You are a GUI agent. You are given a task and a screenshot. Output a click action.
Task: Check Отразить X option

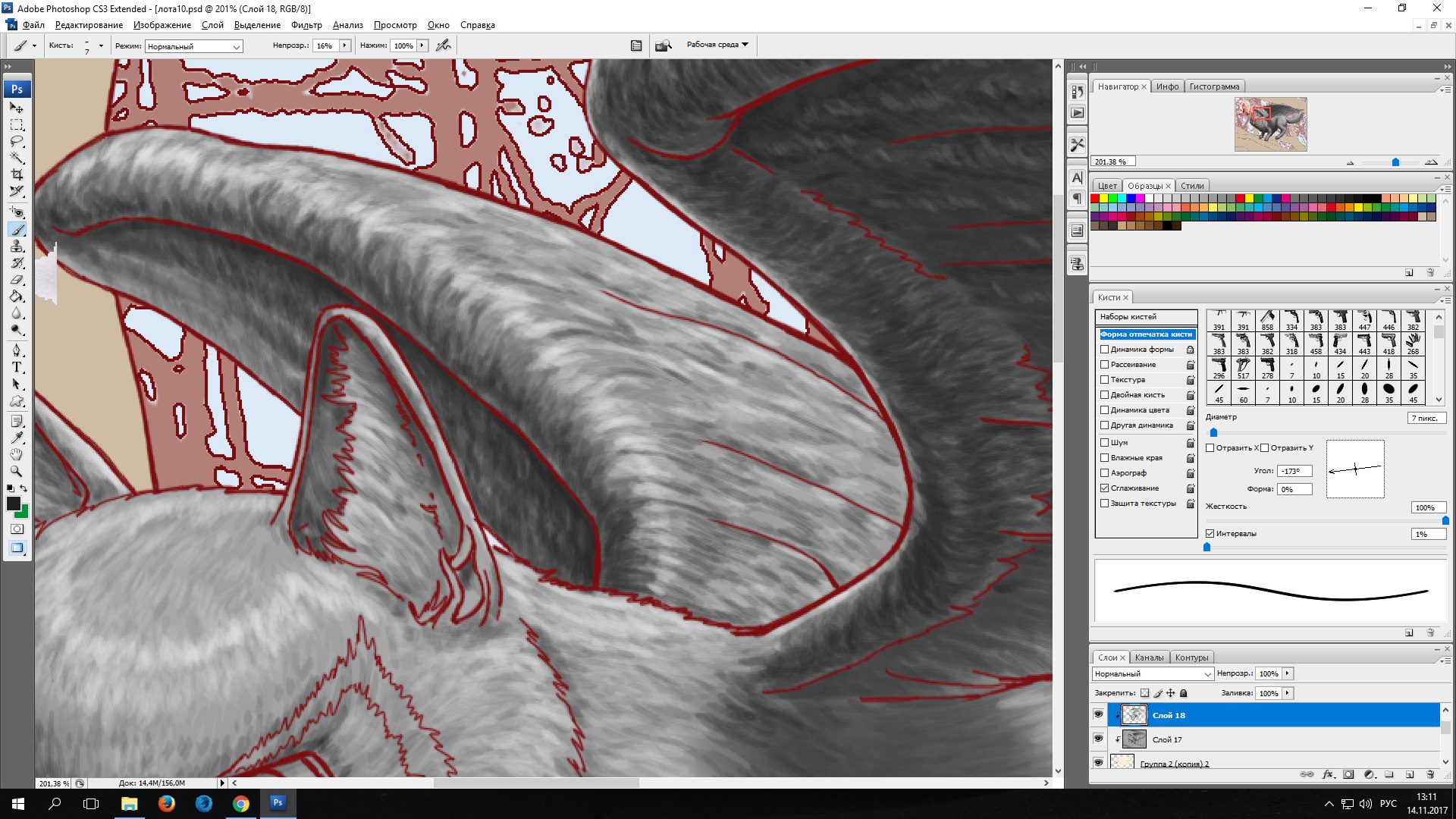point(1210,448)
